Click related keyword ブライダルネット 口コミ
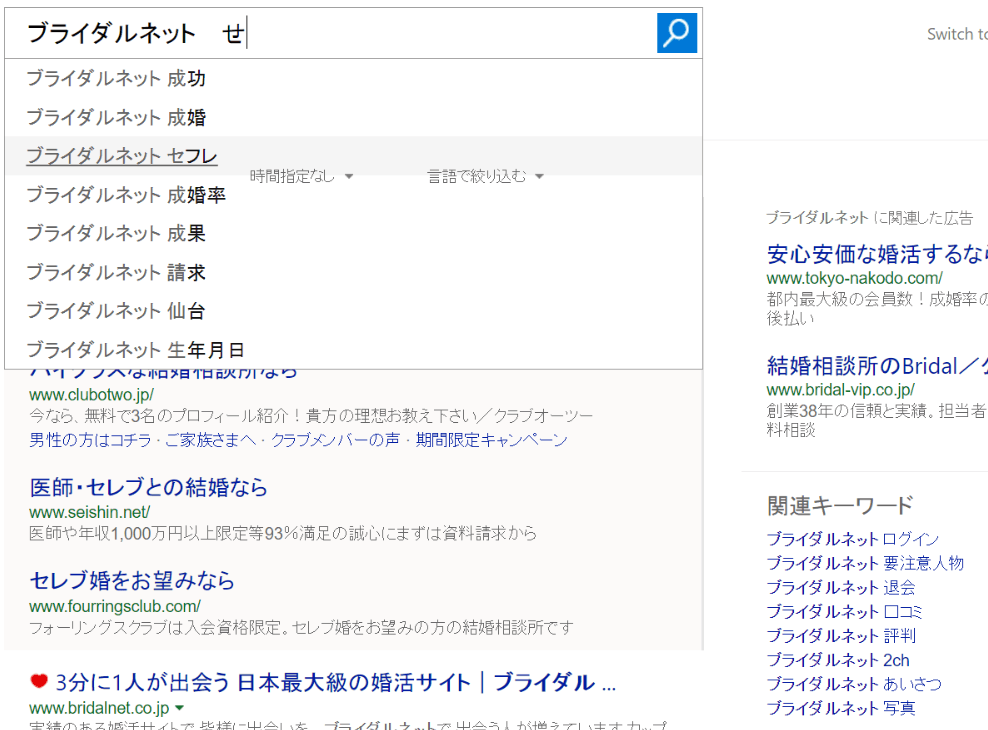This screenshot has width=988, height=730. (844, 612)
